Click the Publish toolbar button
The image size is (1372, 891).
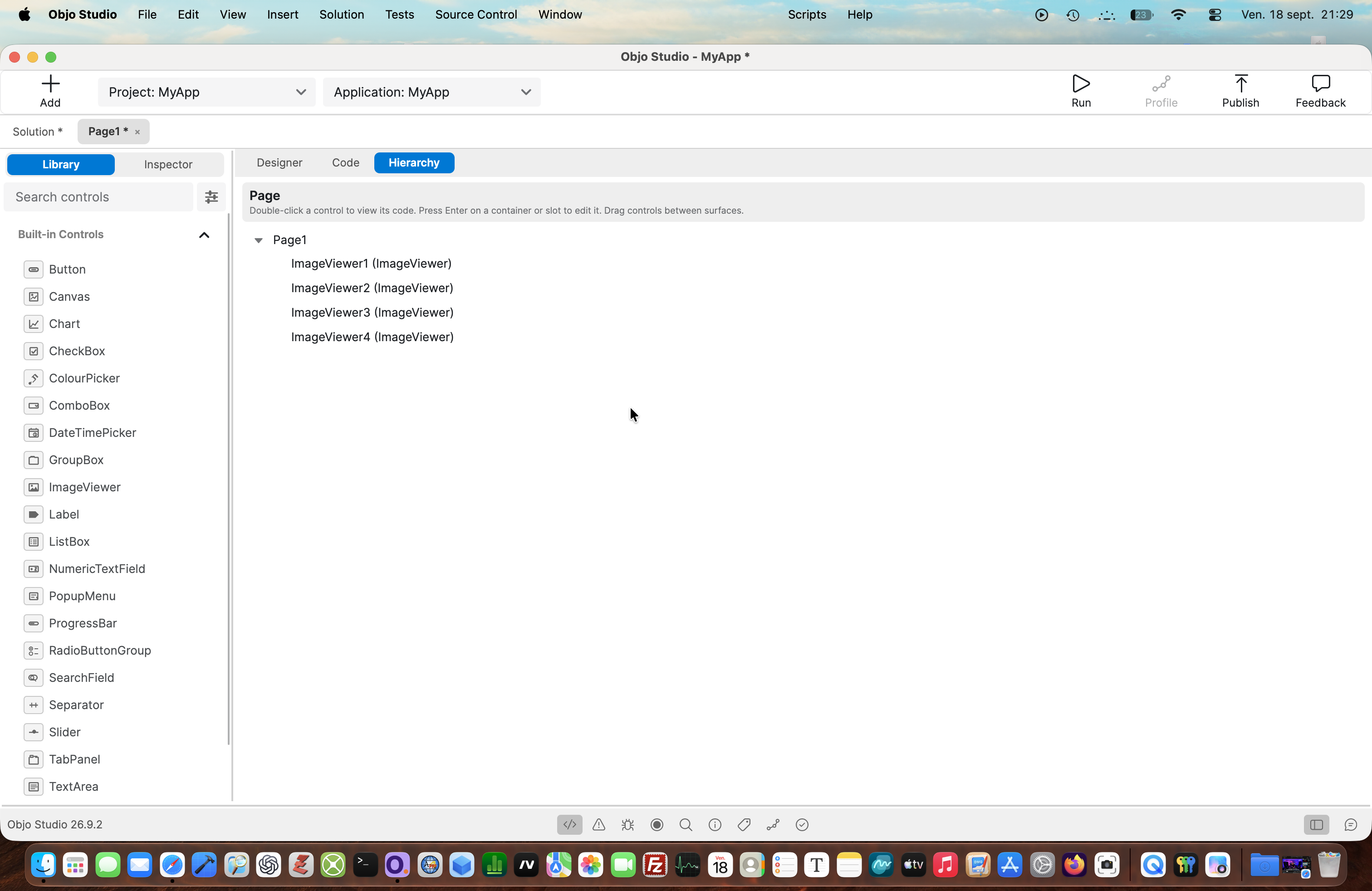click(1240, 92)
